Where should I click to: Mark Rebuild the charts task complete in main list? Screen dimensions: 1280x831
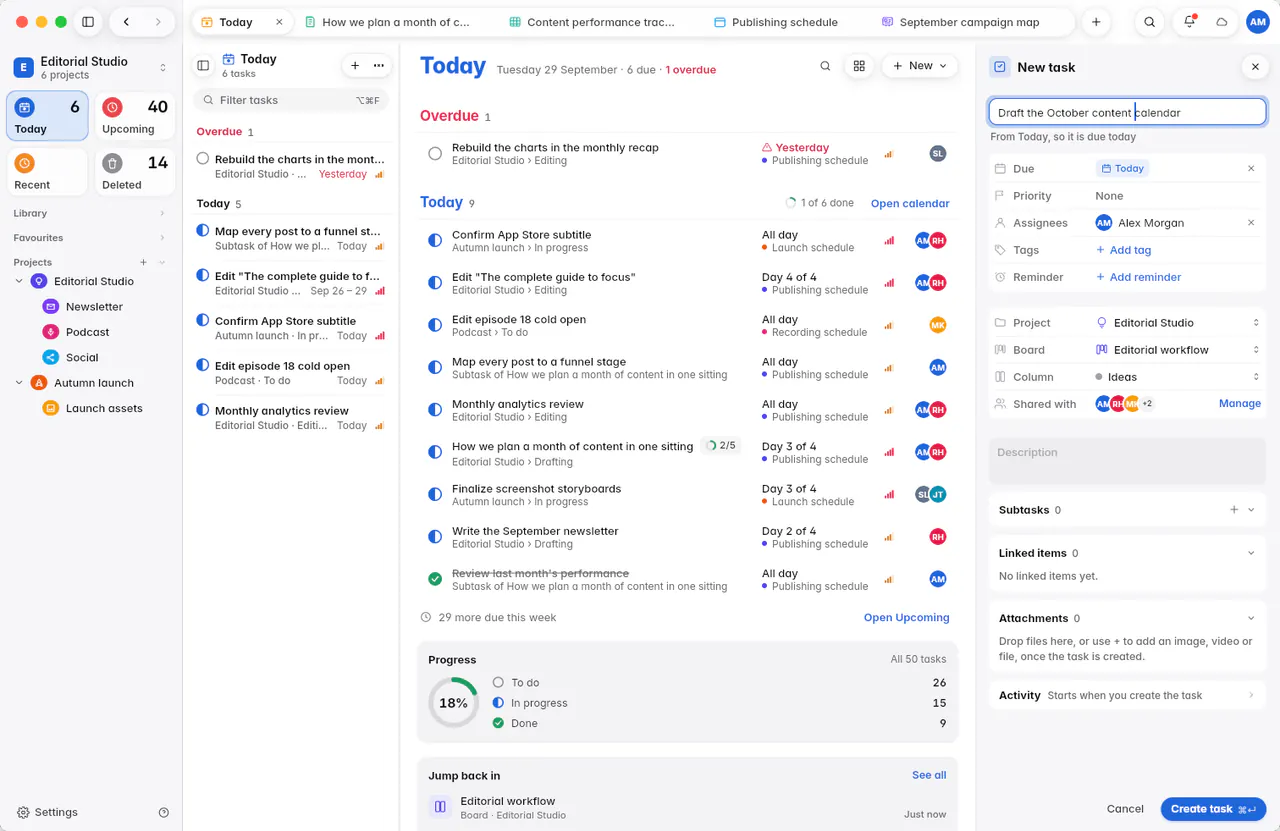point(435,154)
